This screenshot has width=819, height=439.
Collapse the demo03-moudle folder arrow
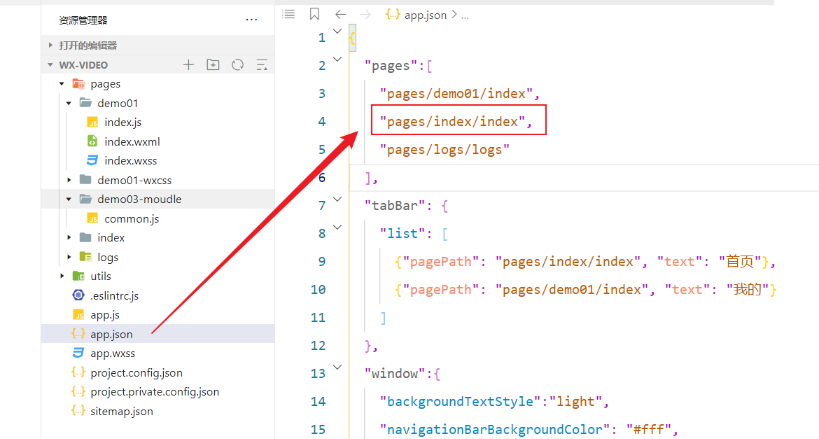[69, 199]
